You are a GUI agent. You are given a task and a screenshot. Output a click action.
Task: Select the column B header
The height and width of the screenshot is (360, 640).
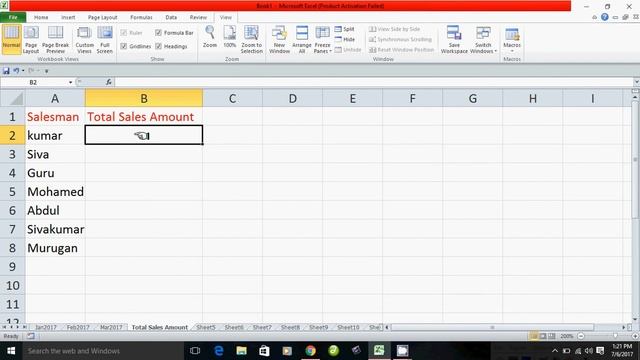pyautogui.click(x=144, y=98)
